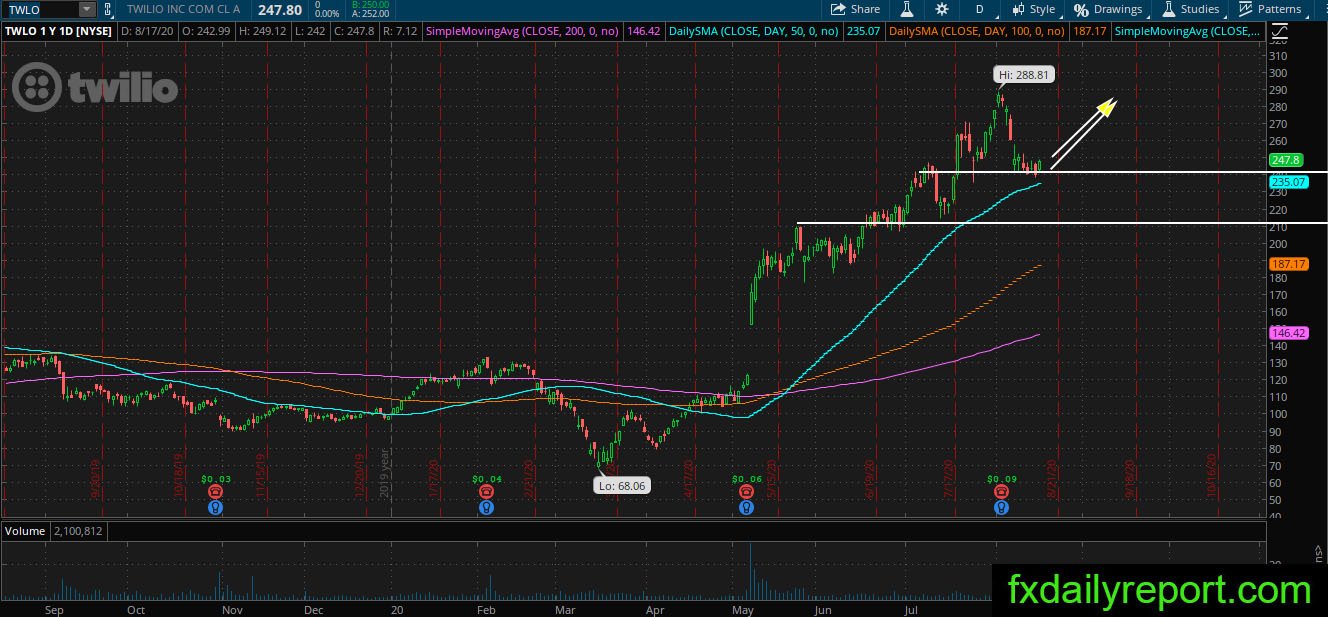Click the Hi: 288.81 price bubble

(x=1024, y=74)
